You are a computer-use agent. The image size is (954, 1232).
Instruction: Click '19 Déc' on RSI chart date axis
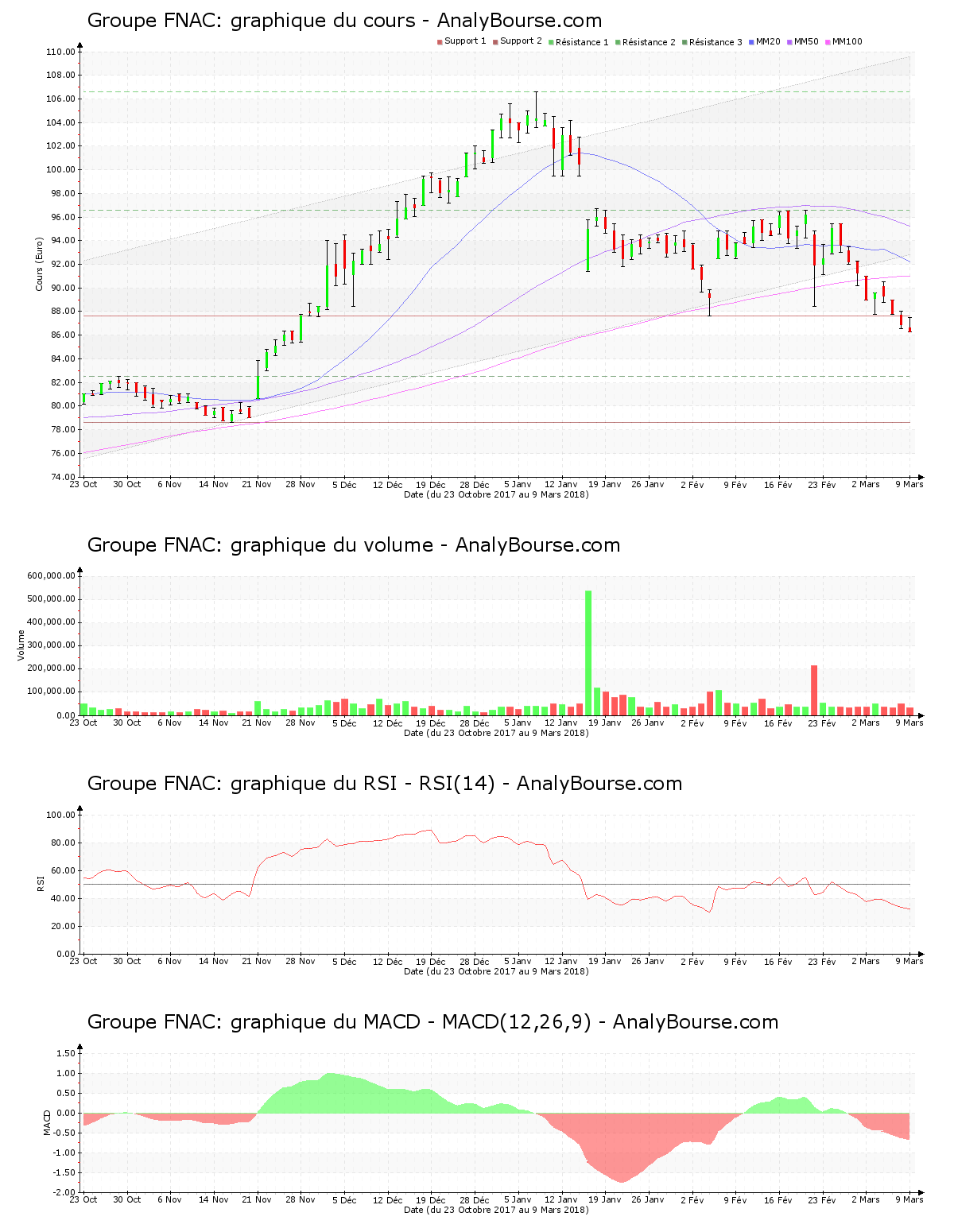click(431, 961)
